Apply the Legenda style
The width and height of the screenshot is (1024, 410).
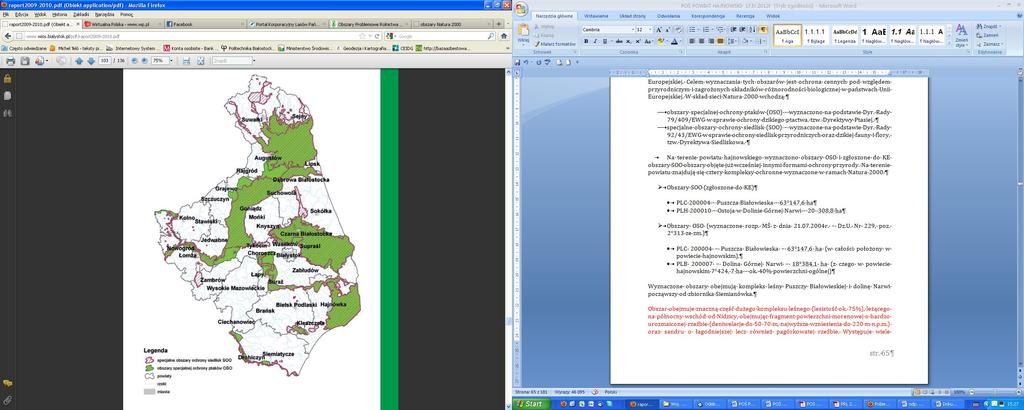point(844,36)
